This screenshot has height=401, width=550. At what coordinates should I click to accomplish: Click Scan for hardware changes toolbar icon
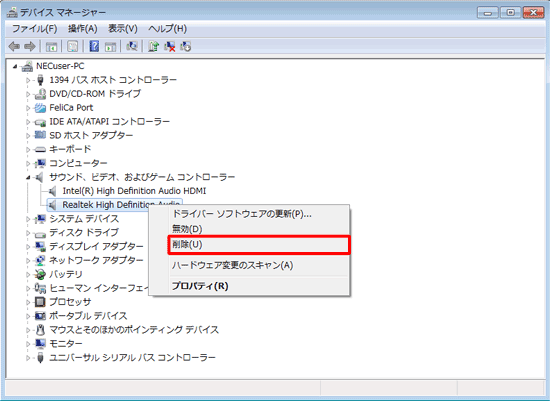click(x=132, y=46)
